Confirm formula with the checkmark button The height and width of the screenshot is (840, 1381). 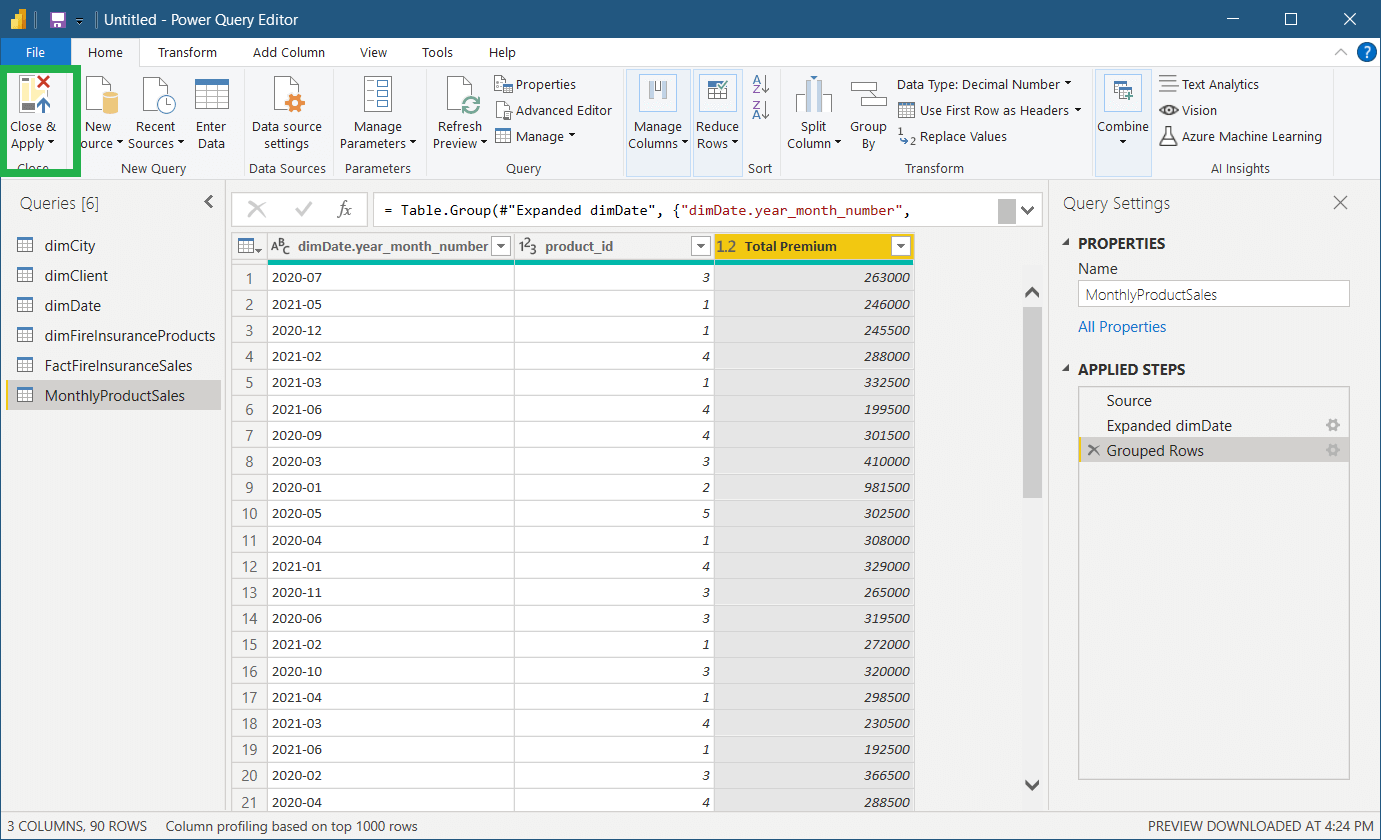coord(303,209)
